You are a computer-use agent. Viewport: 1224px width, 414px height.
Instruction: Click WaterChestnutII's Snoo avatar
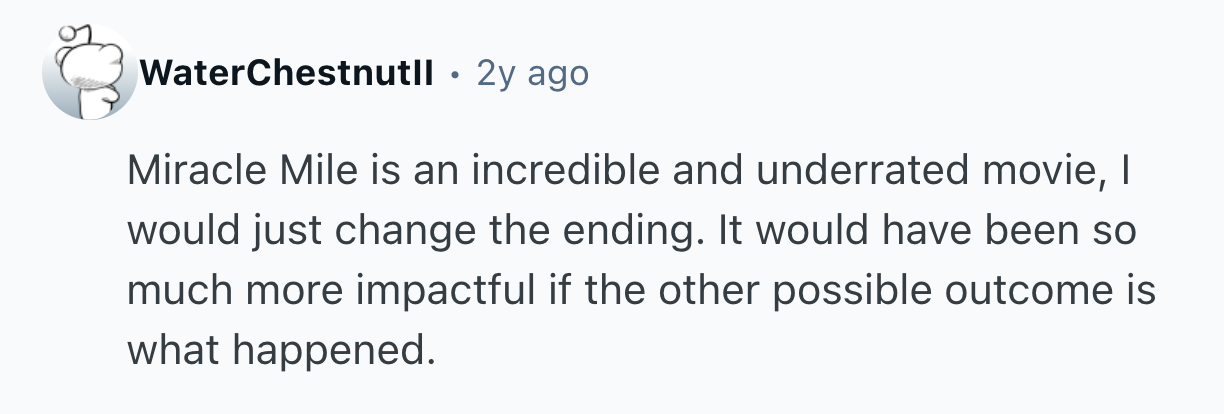[88, 73]
